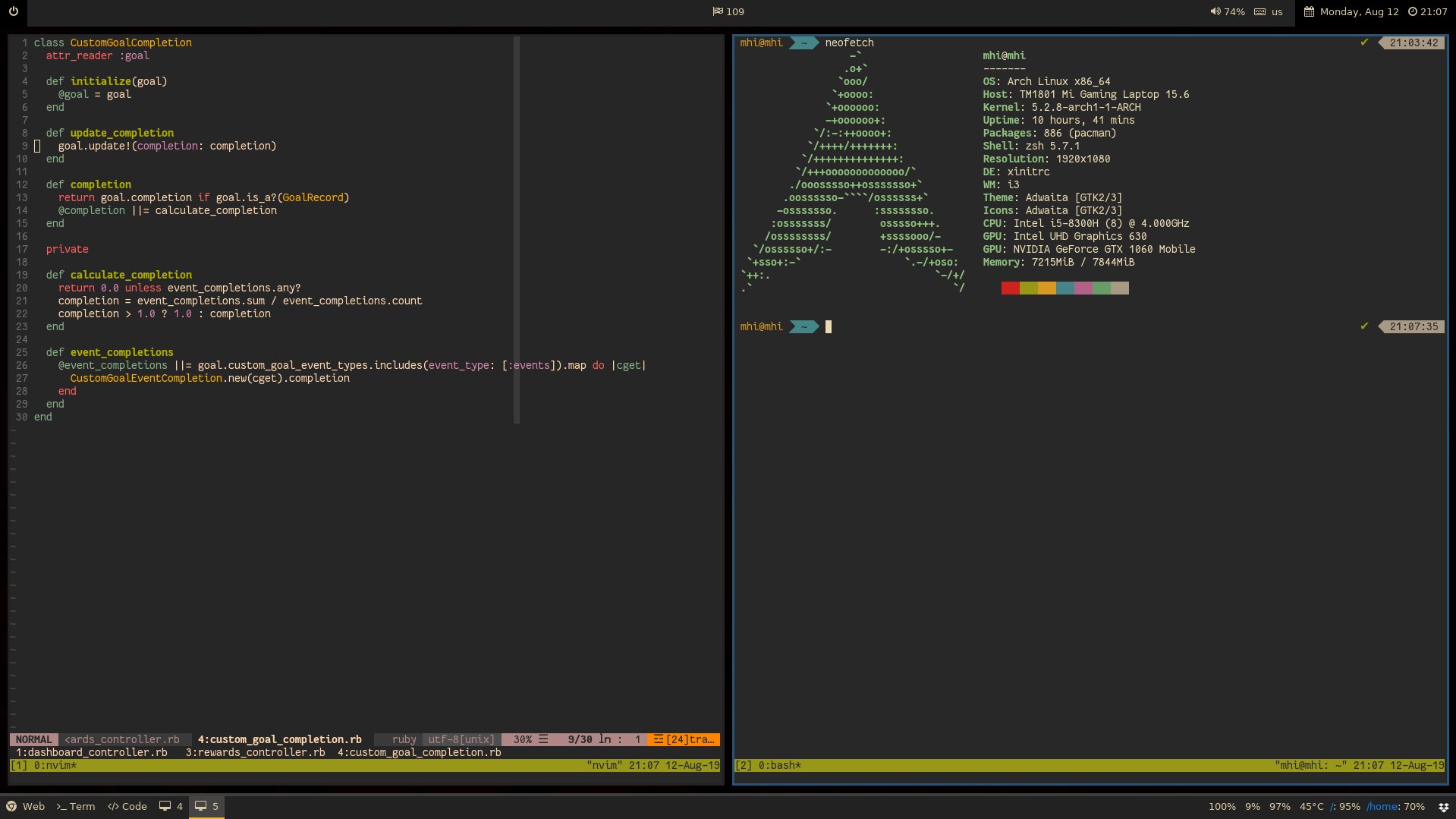Click the 21:07:35 timestamp in terminal
1456x819 pixels.
click(1414, 326)
